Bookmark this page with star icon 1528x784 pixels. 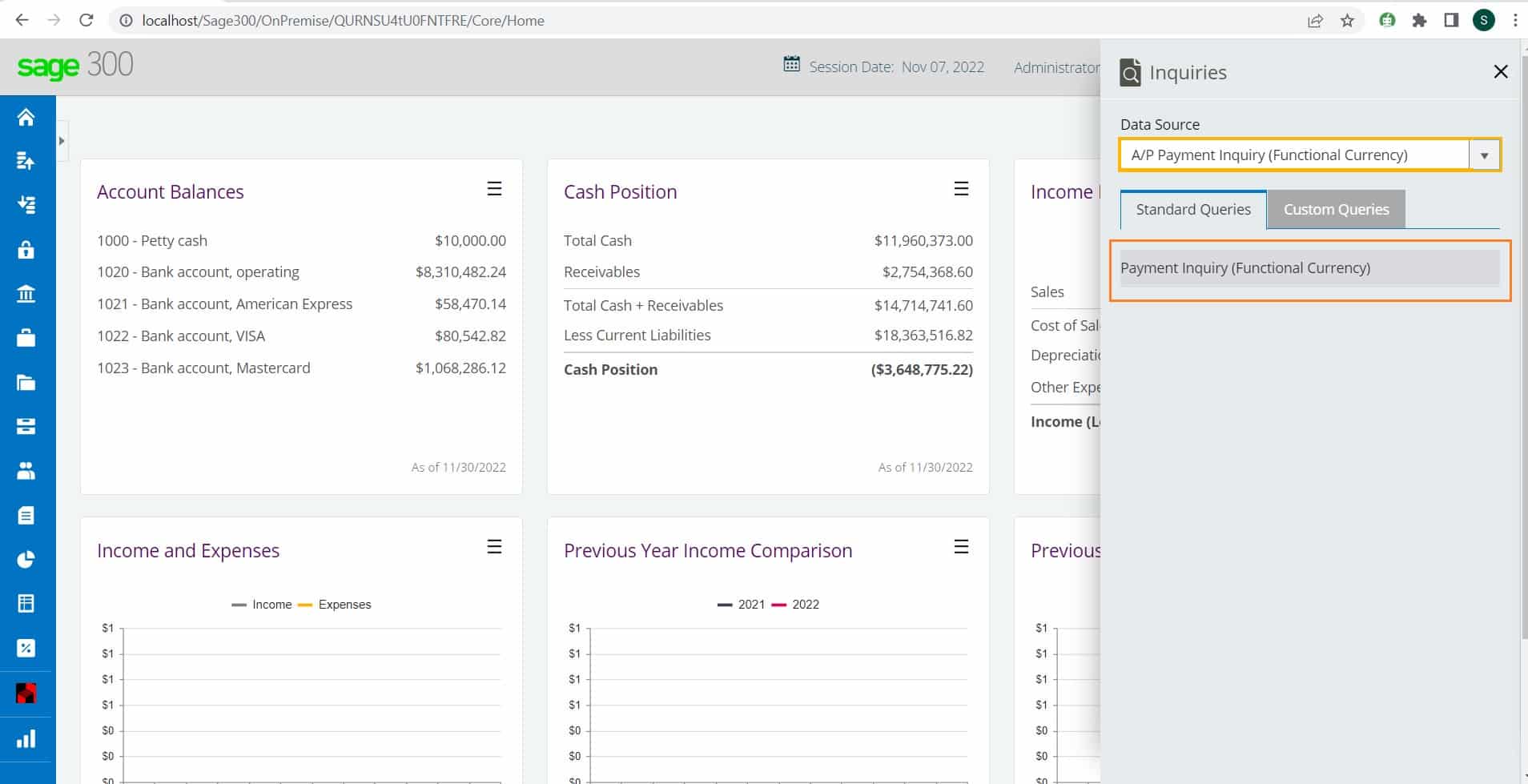pos(1347,21)
